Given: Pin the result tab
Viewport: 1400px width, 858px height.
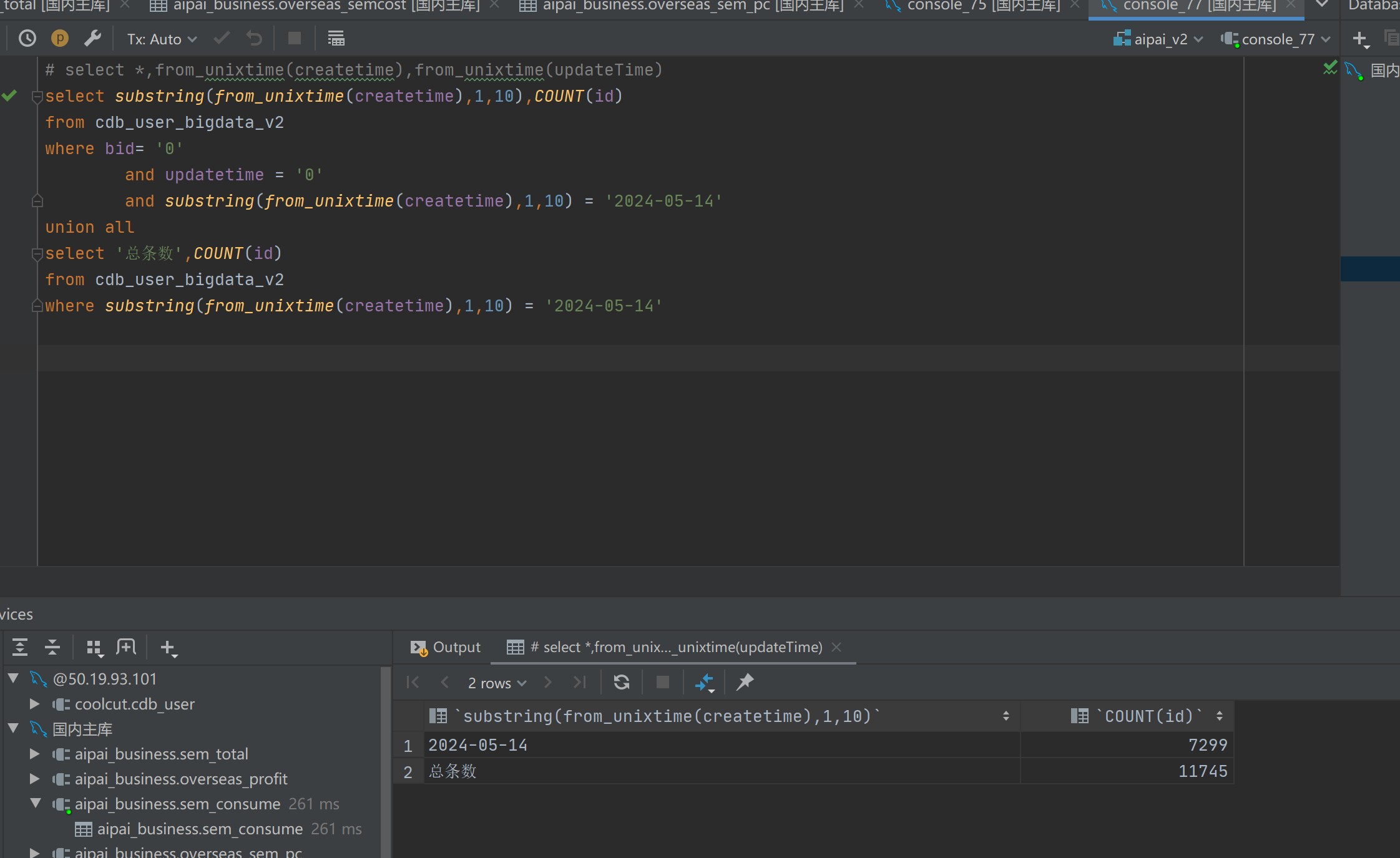Looking at the screenshot, I should [745, 682].
